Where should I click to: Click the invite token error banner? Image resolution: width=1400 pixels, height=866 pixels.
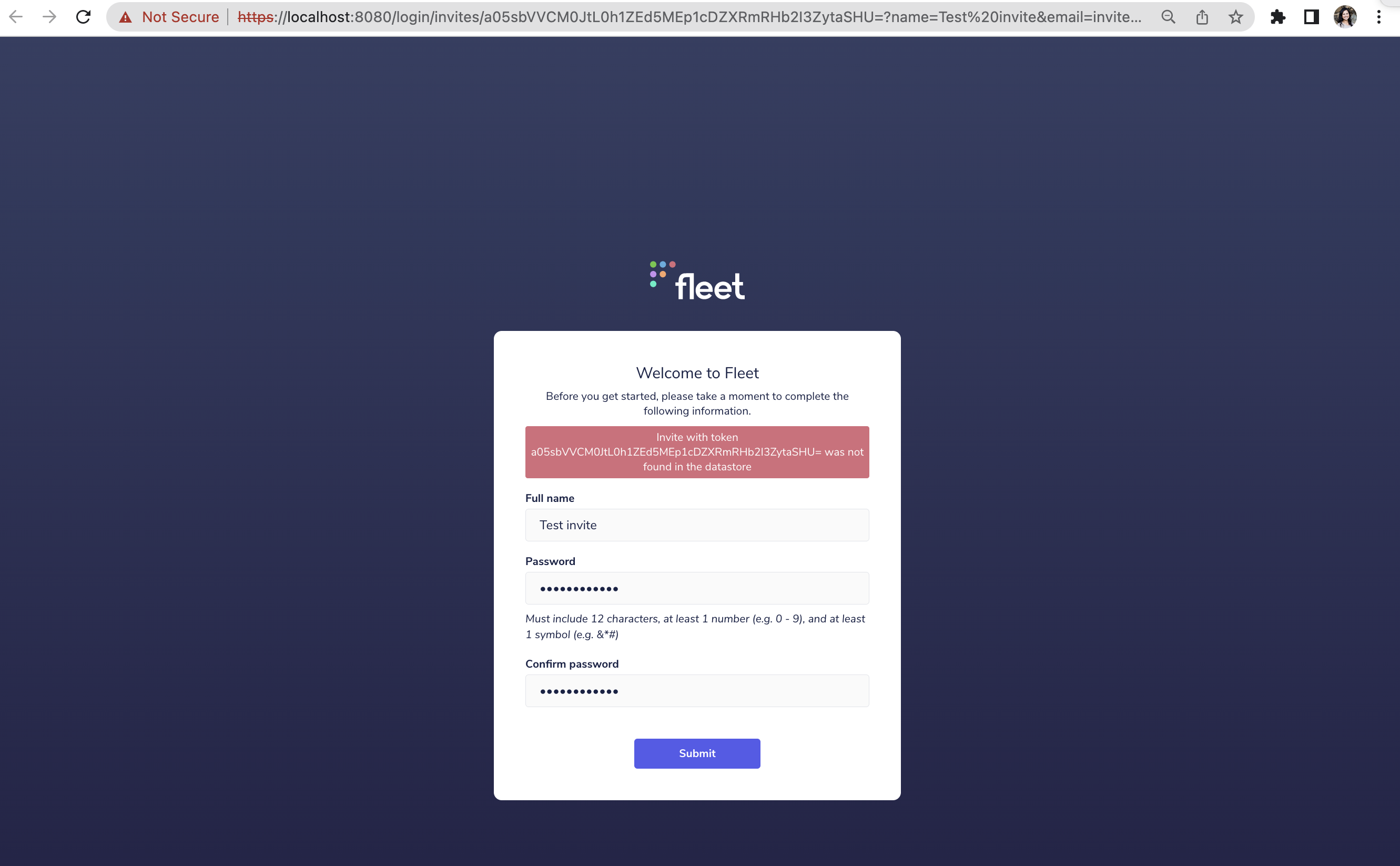[696, 451]
